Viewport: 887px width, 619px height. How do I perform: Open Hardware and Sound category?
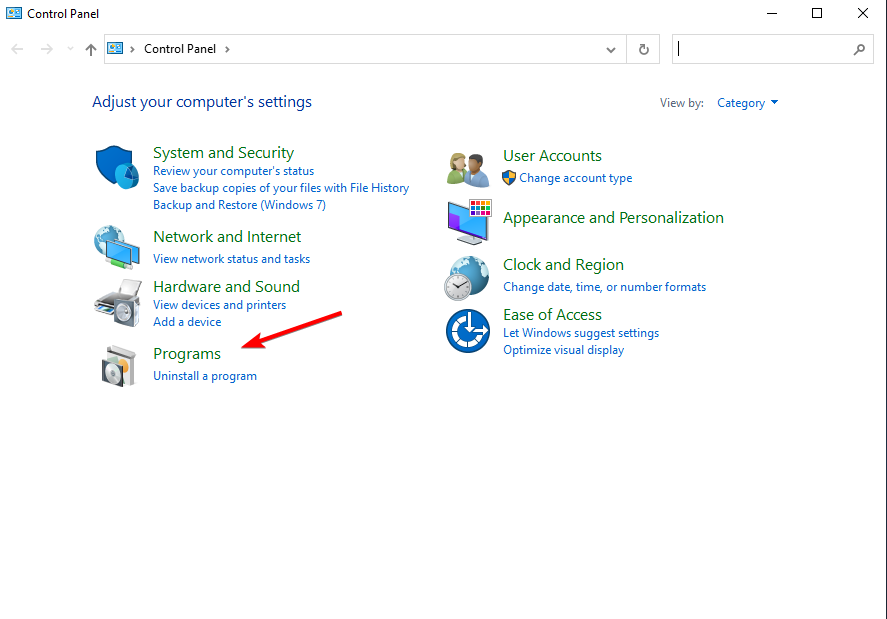pyautogui.click(x=226, y=286)
